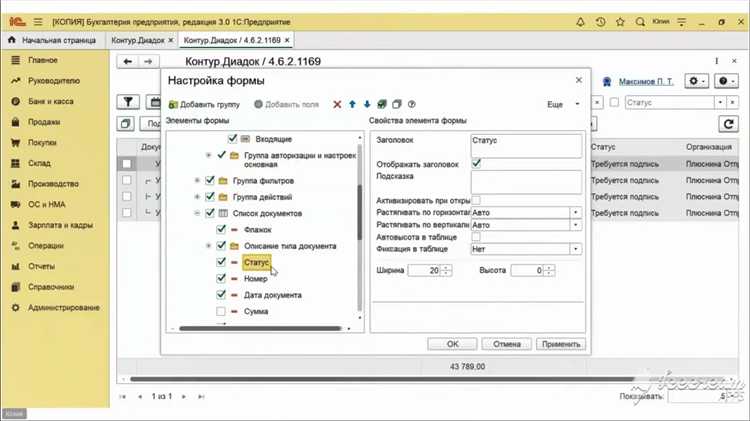Open the 1C main menu hamburger icon
The height and width of the screenshot is (421, 750).
click(x=38, y=22)
